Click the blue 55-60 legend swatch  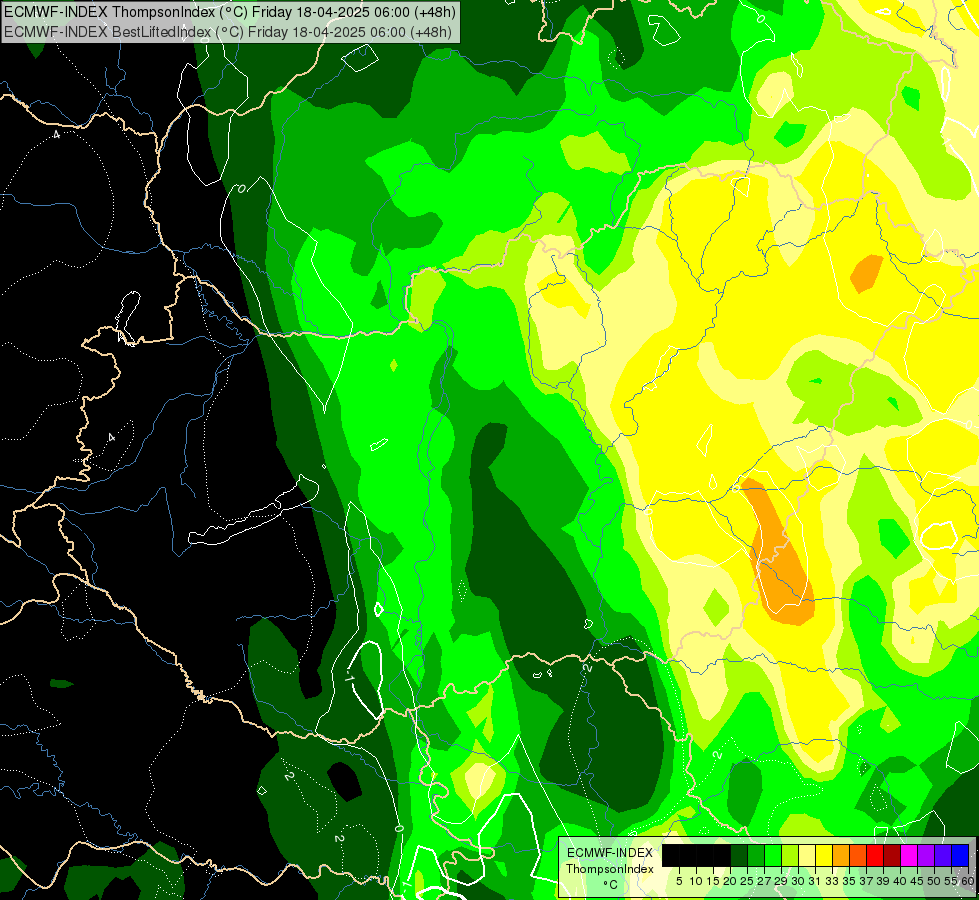pyautogui.click(x=960, y=855)
